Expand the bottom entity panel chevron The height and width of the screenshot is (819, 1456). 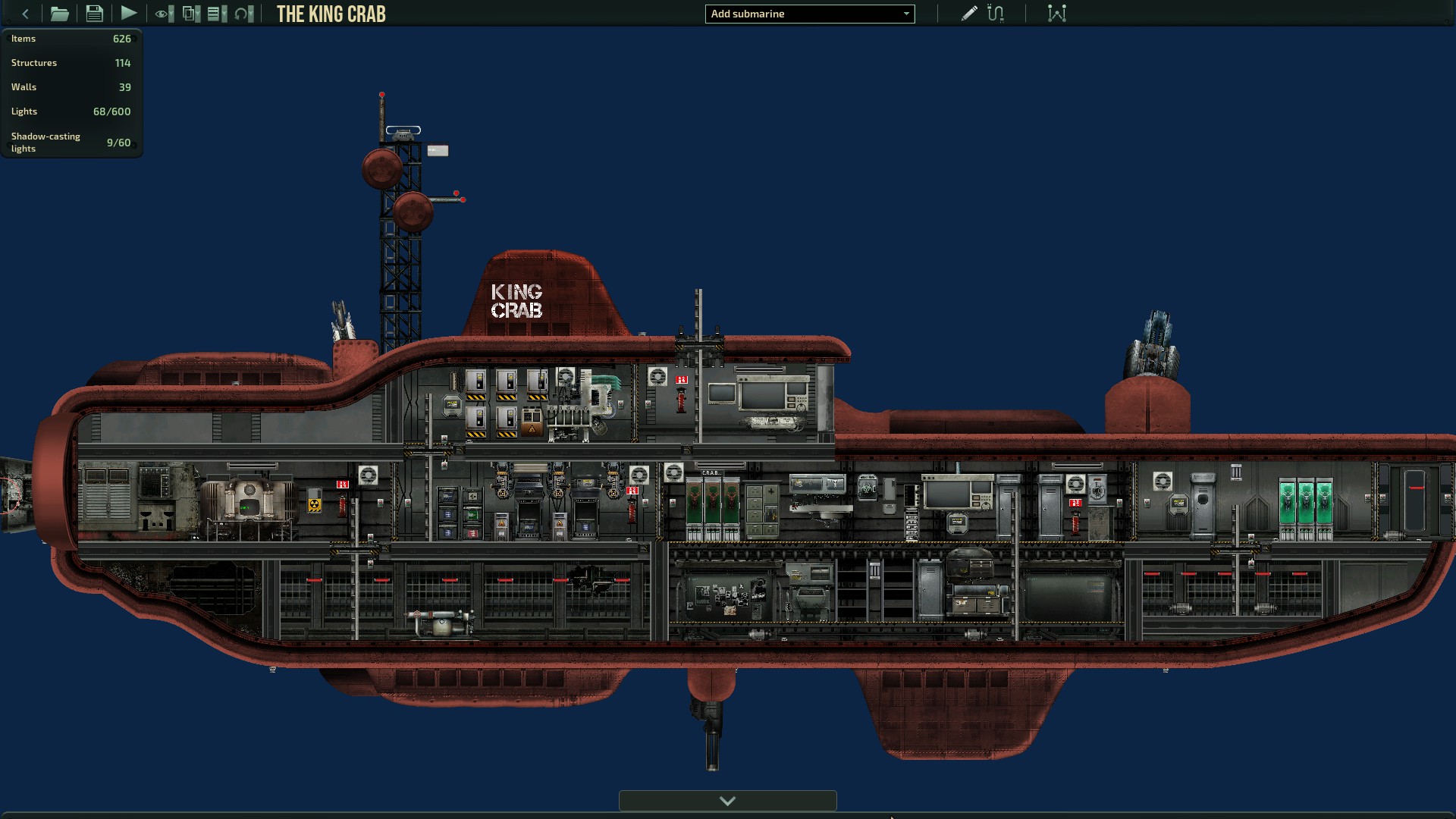click(x=727, y=801)
